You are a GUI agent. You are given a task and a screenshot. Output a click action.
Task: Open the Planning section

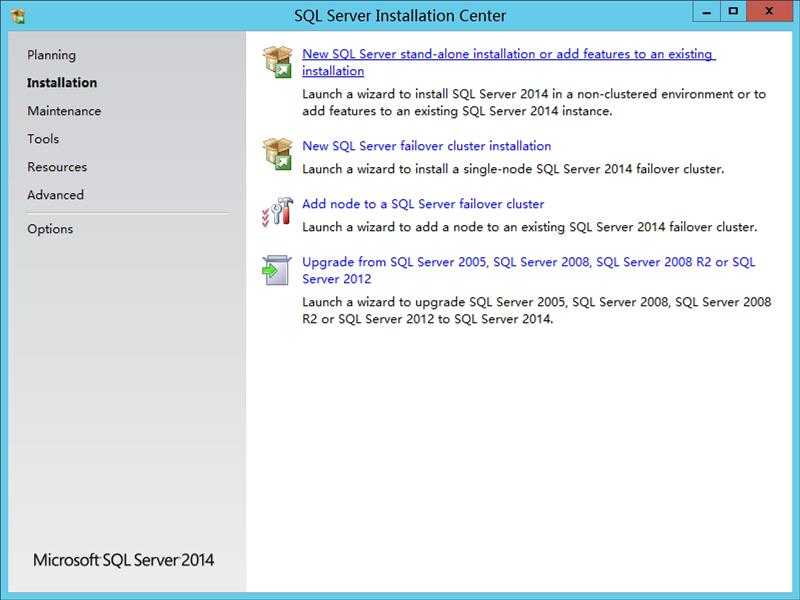[x=52, y=55]
